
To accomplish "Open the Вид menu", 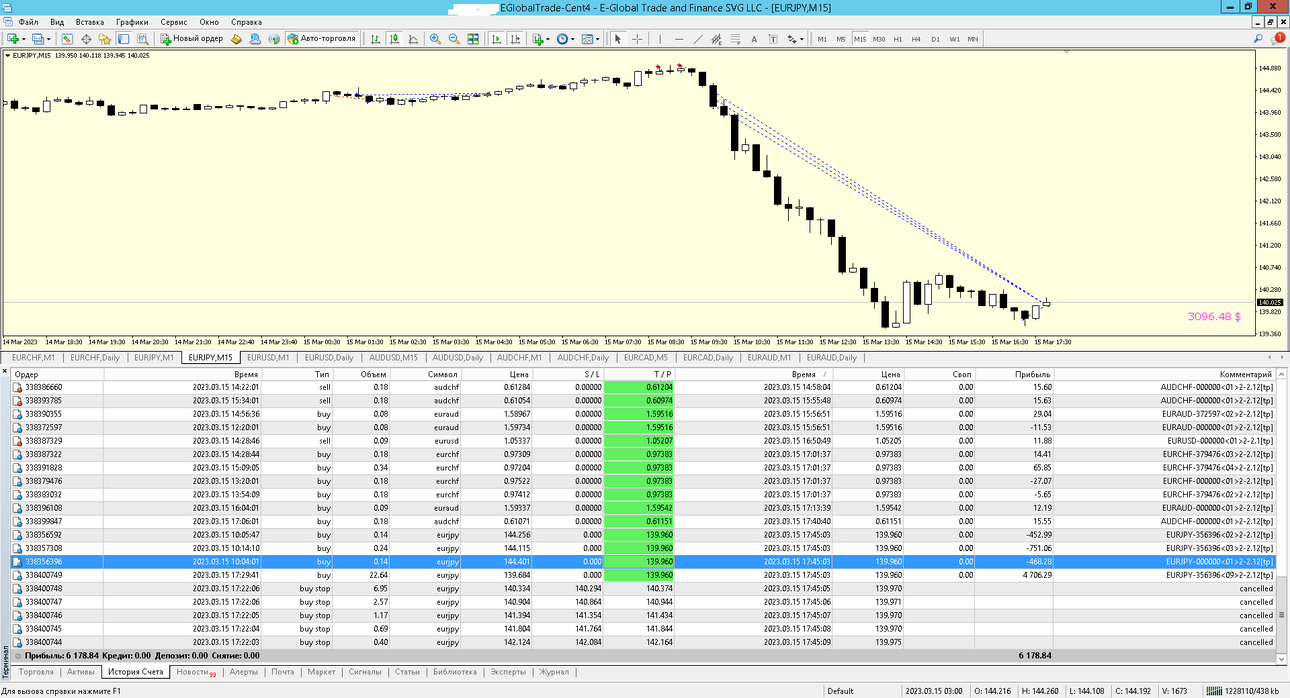I will [x=57, y=22].
